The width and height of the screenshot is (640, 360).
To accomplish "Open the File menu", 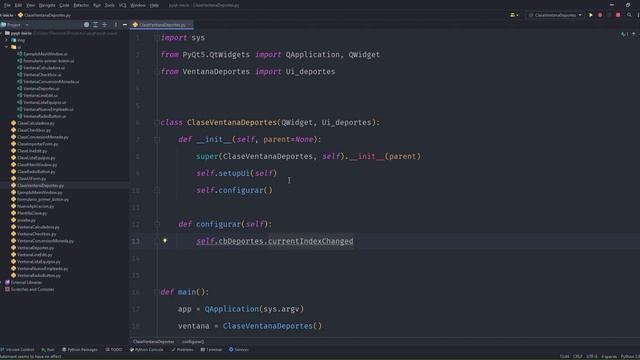I will pos(7,5).
